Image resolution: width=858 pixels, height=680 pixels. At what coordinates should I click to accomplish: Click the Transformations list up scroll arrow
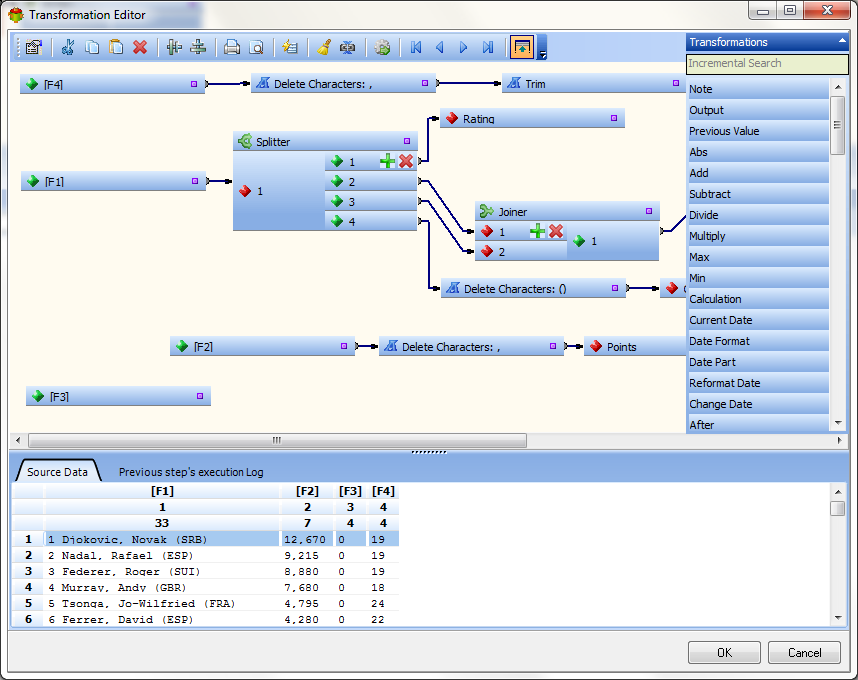coord(838,87)
